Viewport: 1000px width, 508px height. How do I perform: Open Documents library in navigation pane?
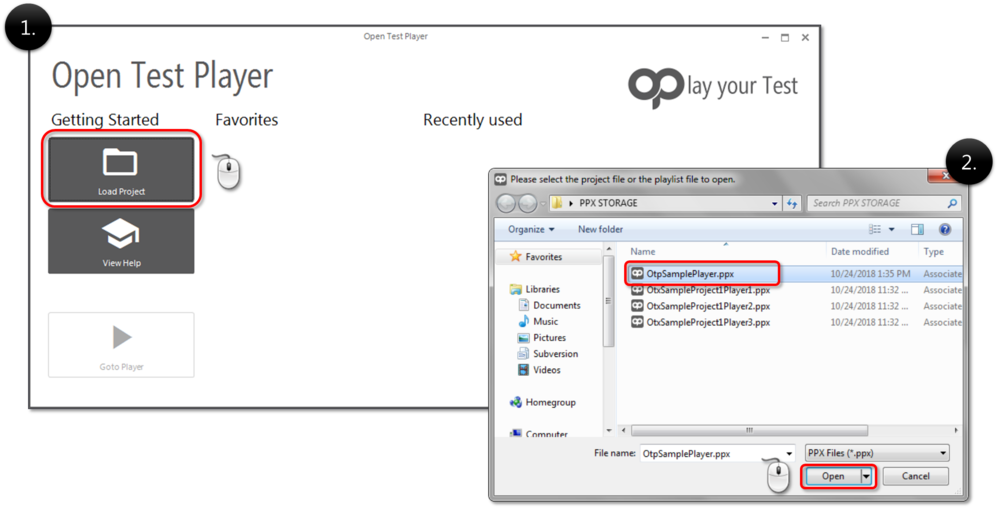(556, 305)
